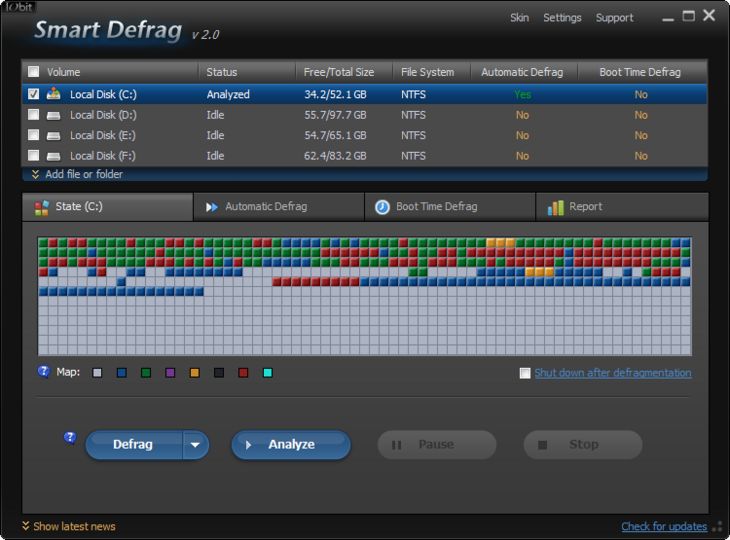Click the Analyzed status cell

tap(228, 94)
